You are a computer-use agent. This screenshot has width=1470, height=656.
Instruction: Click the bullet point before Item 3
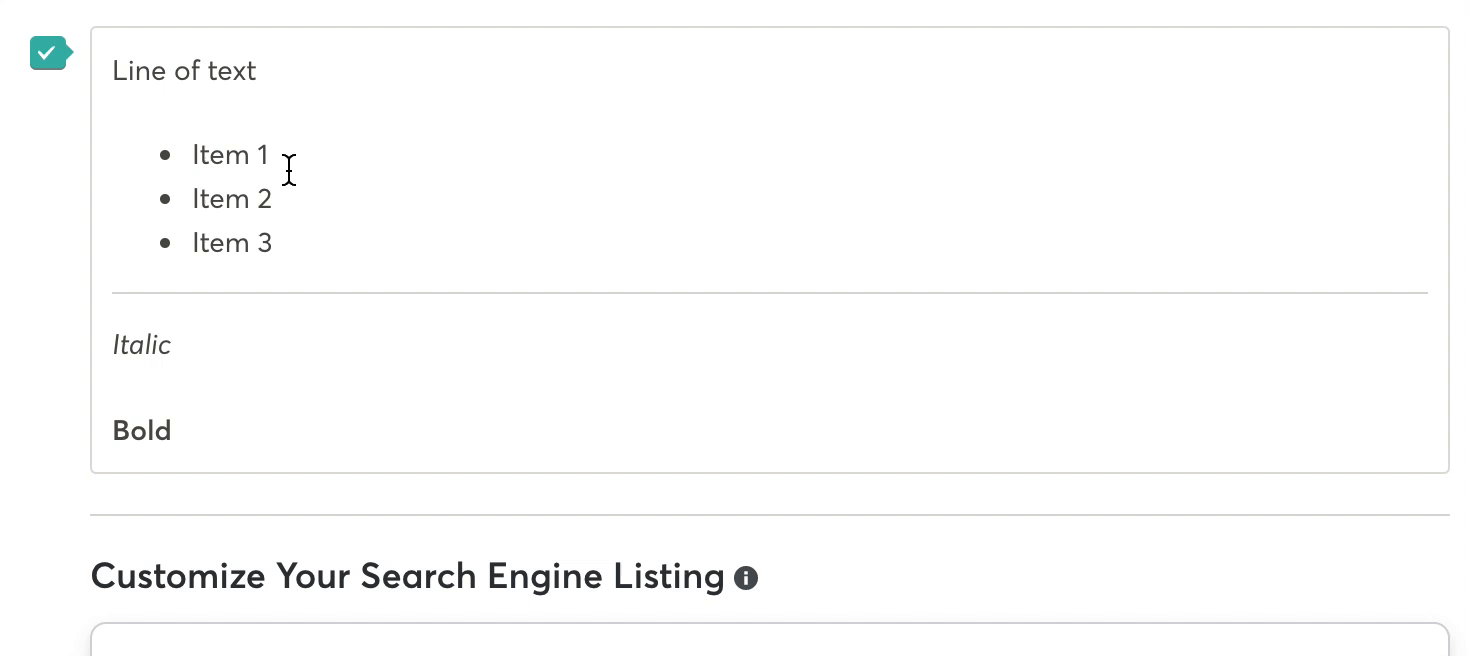[x=165, y=243]
